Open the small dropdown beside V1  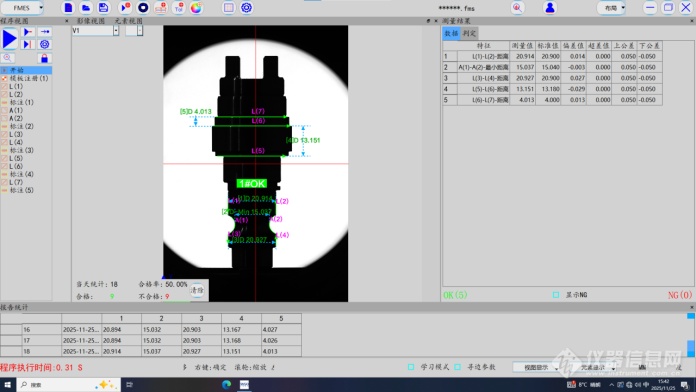pos(140,31)
